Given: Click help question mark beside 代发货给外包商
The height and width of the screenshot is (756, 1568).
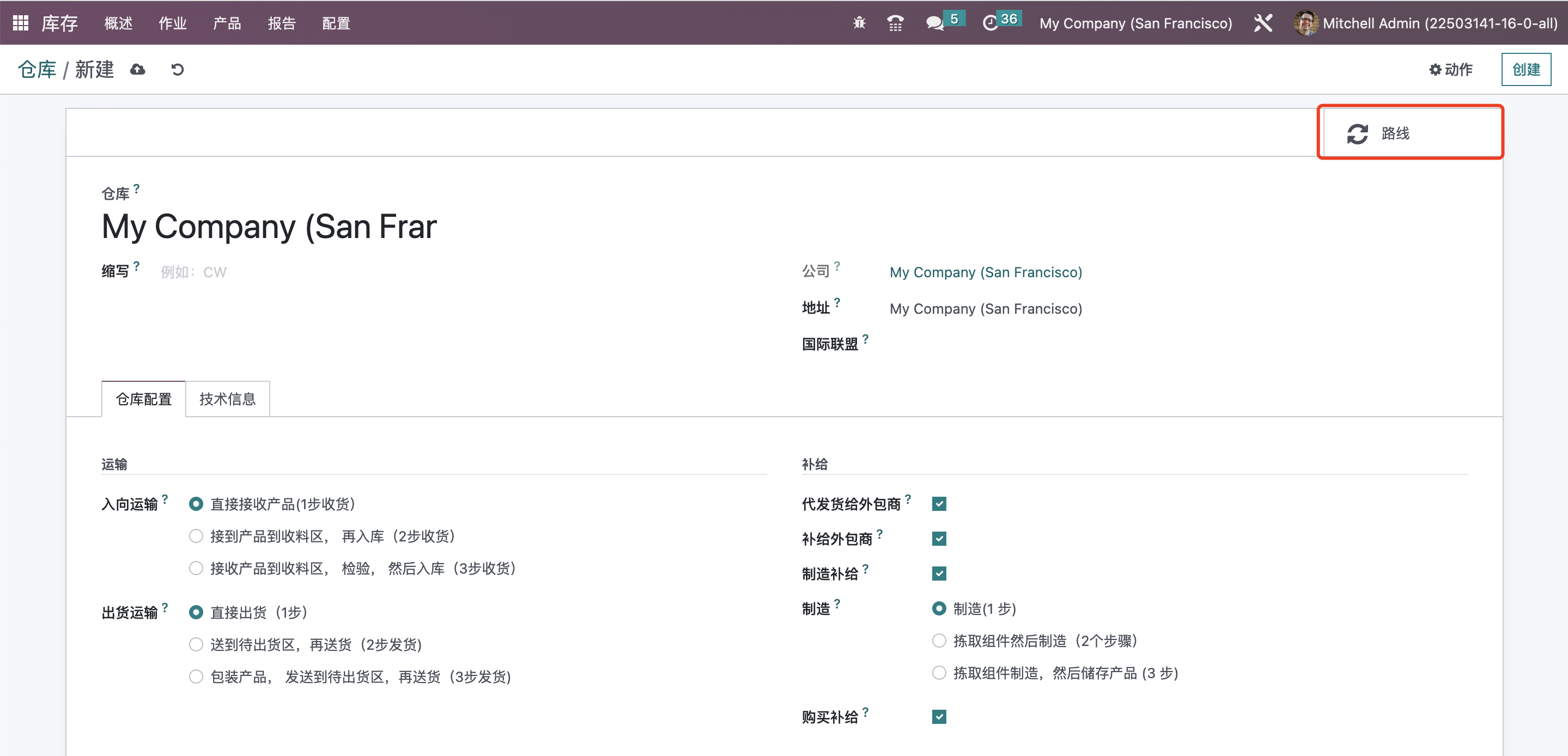Looking at the screenshot, I should pos(908,499).
